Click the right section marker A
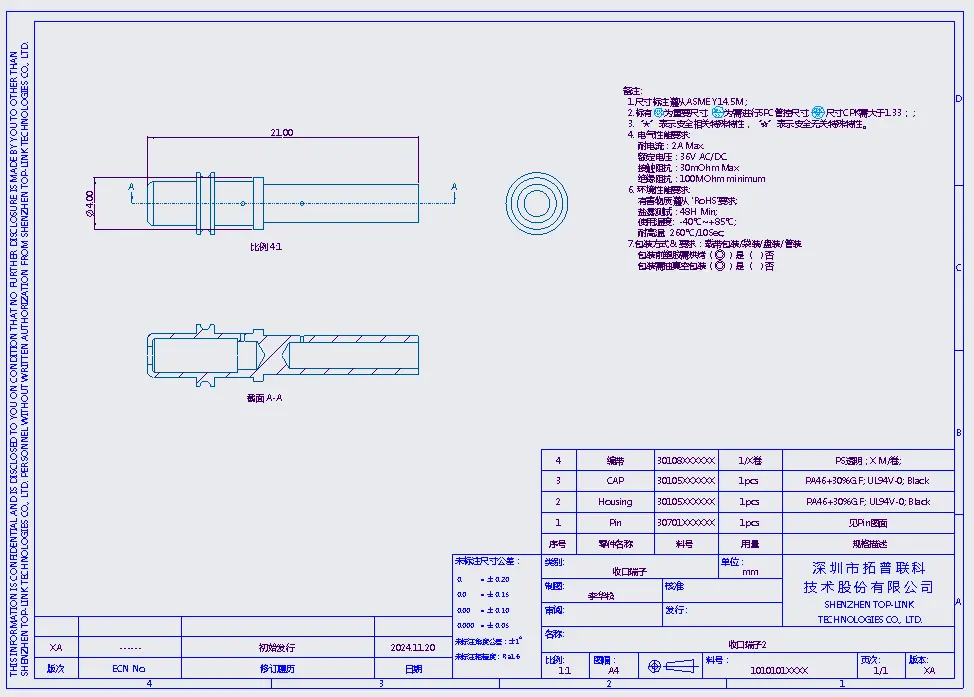974x697 pixels. (454, 187)
